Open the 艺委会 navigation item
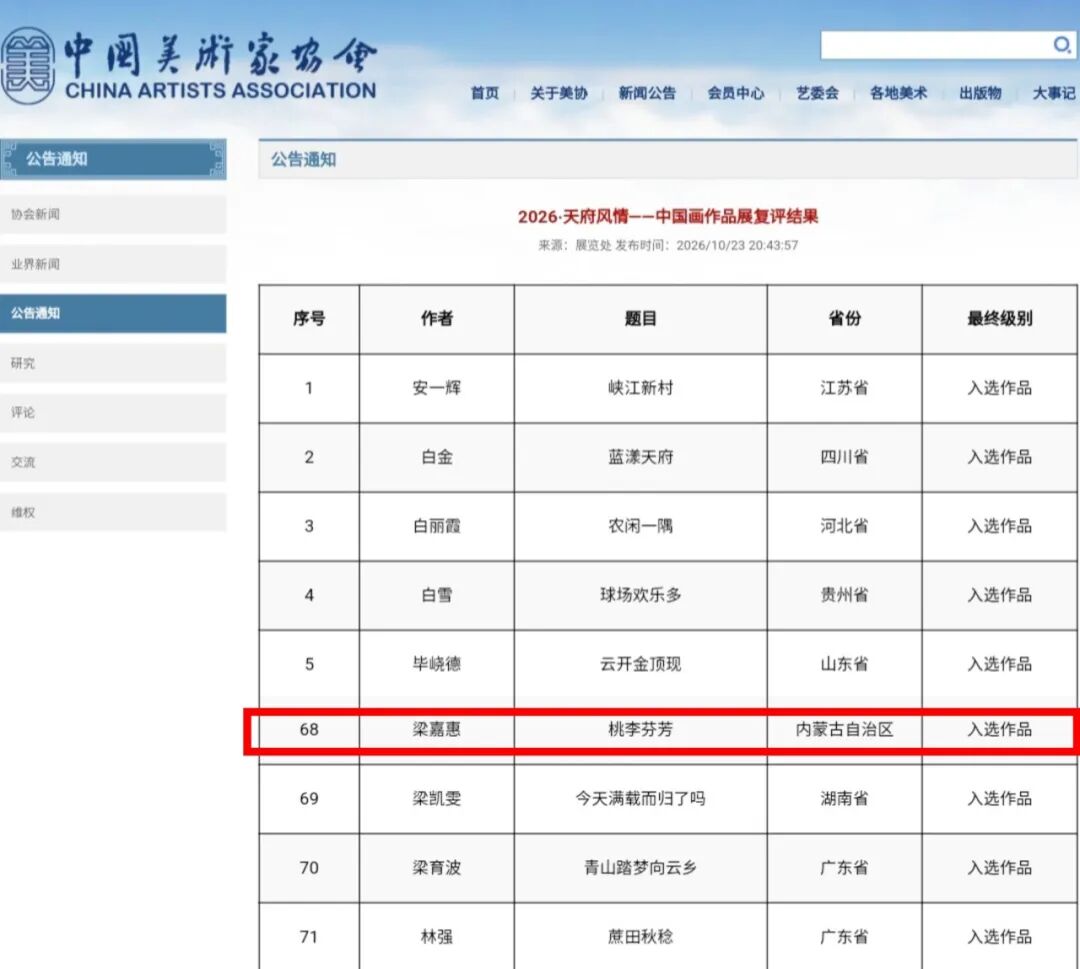The height and width of the screenshot is (969, 1080). pos(818,93)
